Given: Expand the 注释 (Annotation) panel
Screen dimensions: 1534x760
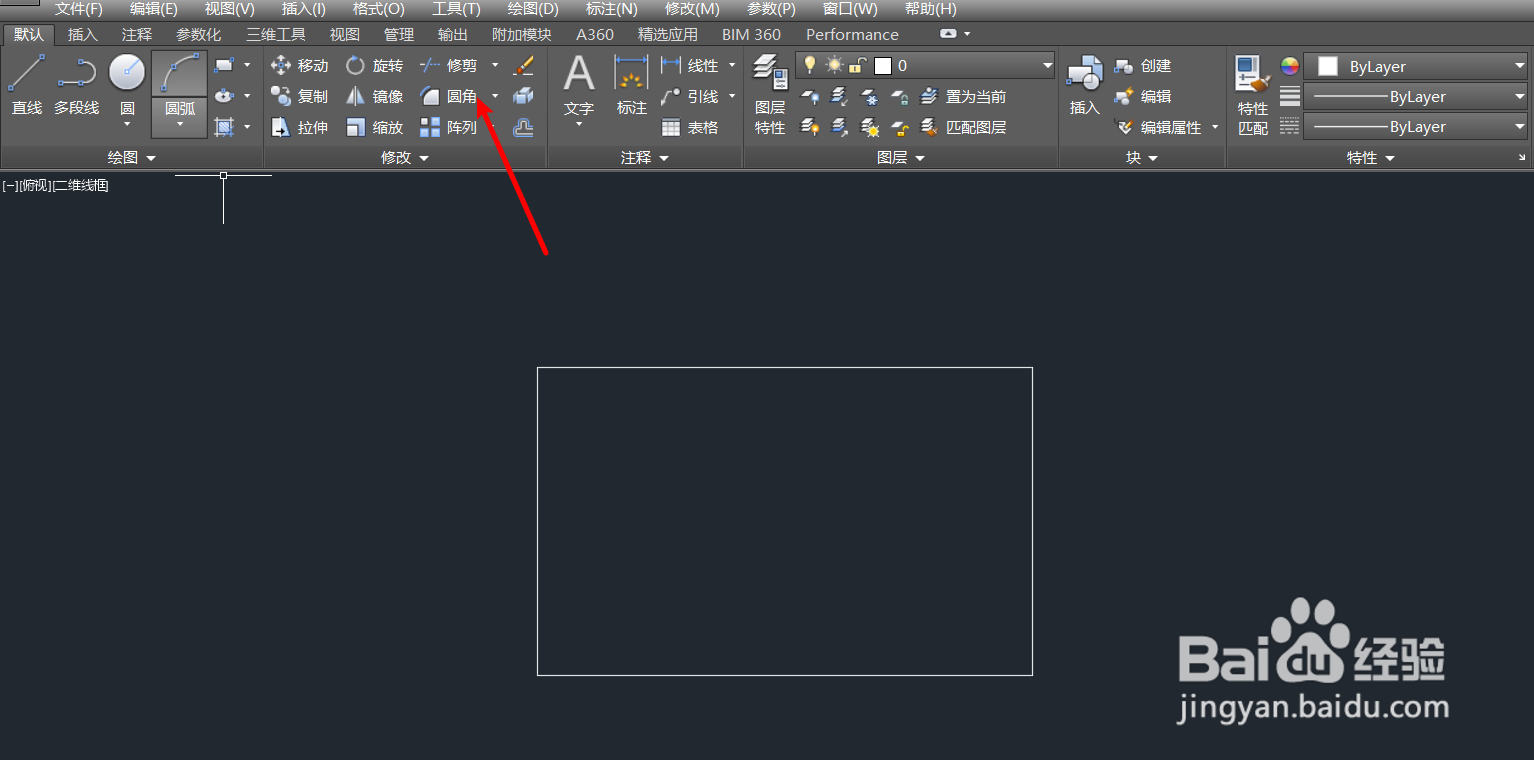Looking at the screenshot, I should 645,158.
